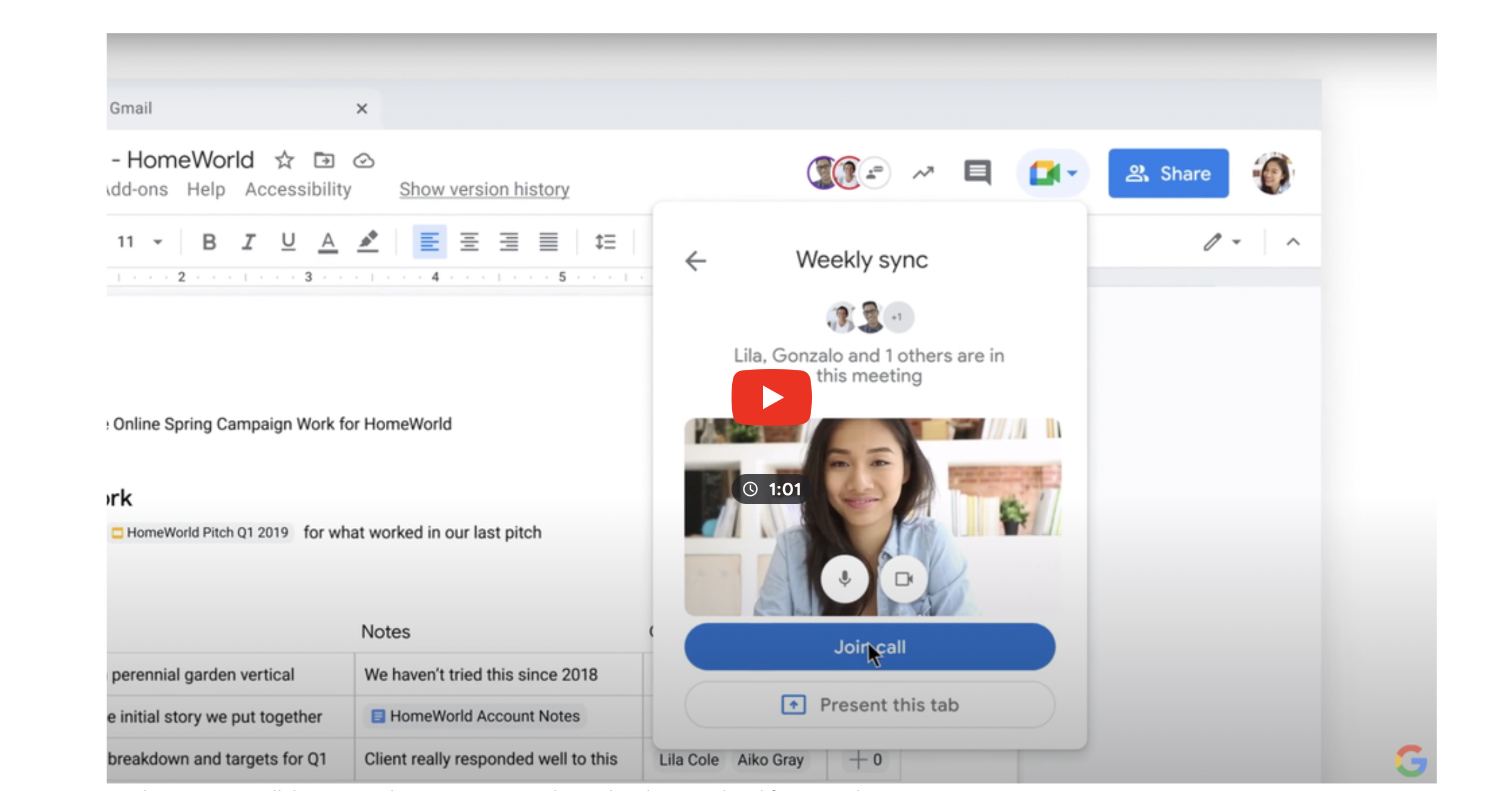The height and width of the screenshot is (791, 1512).
Task: Underline the selected text
Action: click(287, 242)
